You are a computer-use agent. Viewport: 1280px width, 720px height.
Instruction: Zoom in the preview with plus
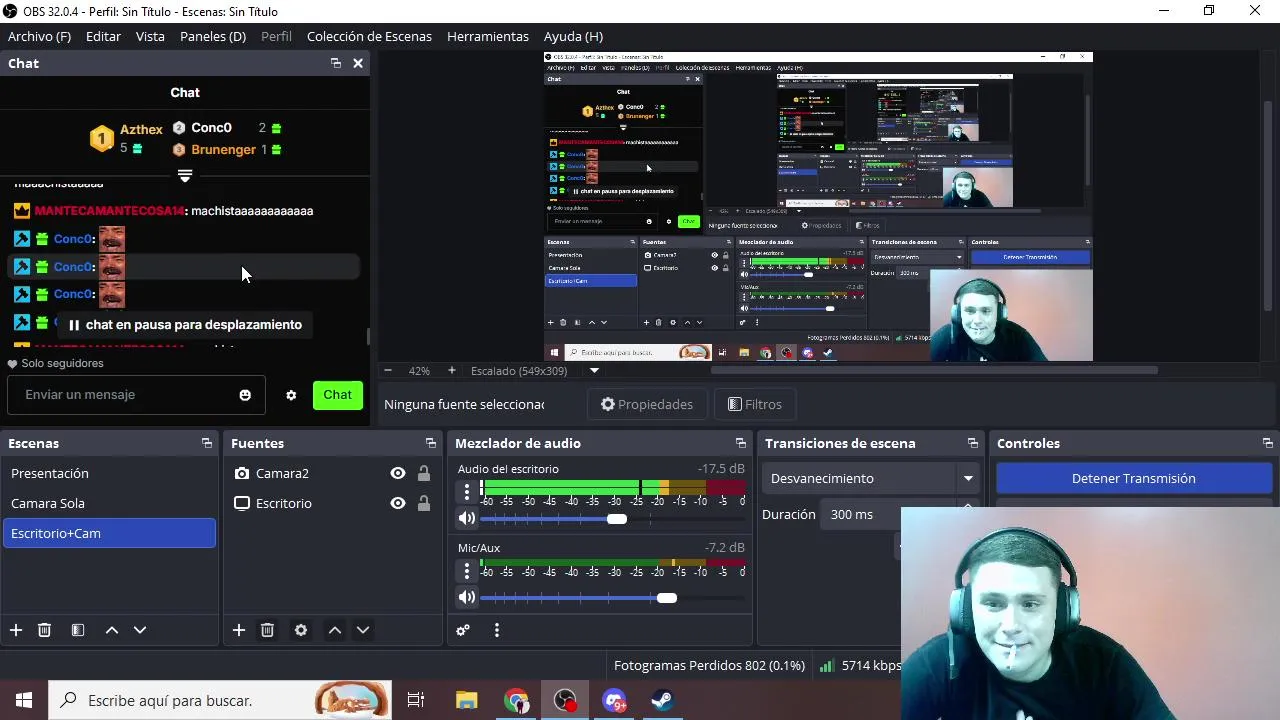pyautogui.click(x=452, y=371)
